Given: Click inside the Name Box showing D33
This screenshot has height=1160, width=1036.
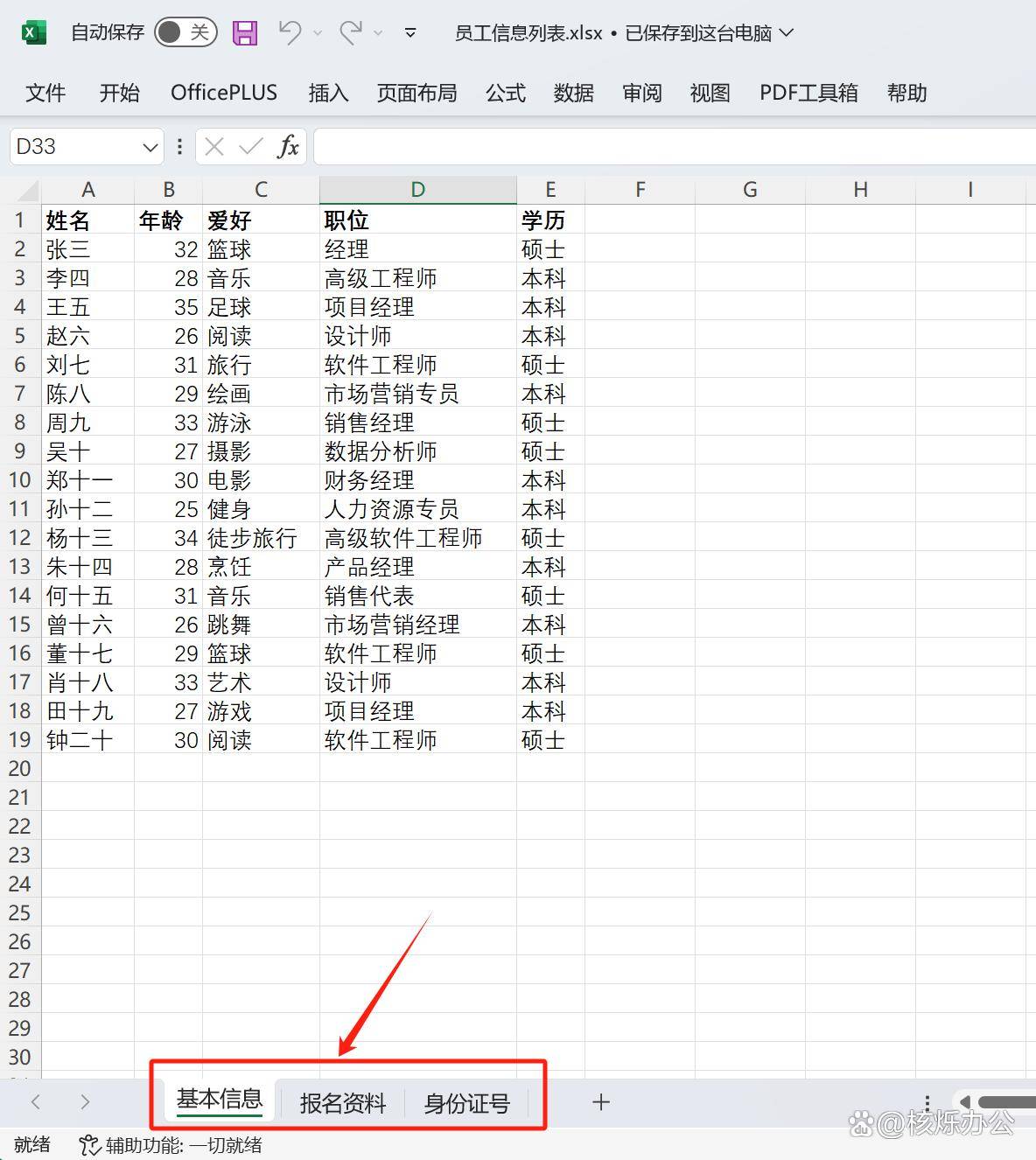Looking at the screenshot, I should (x=74, y=146).
